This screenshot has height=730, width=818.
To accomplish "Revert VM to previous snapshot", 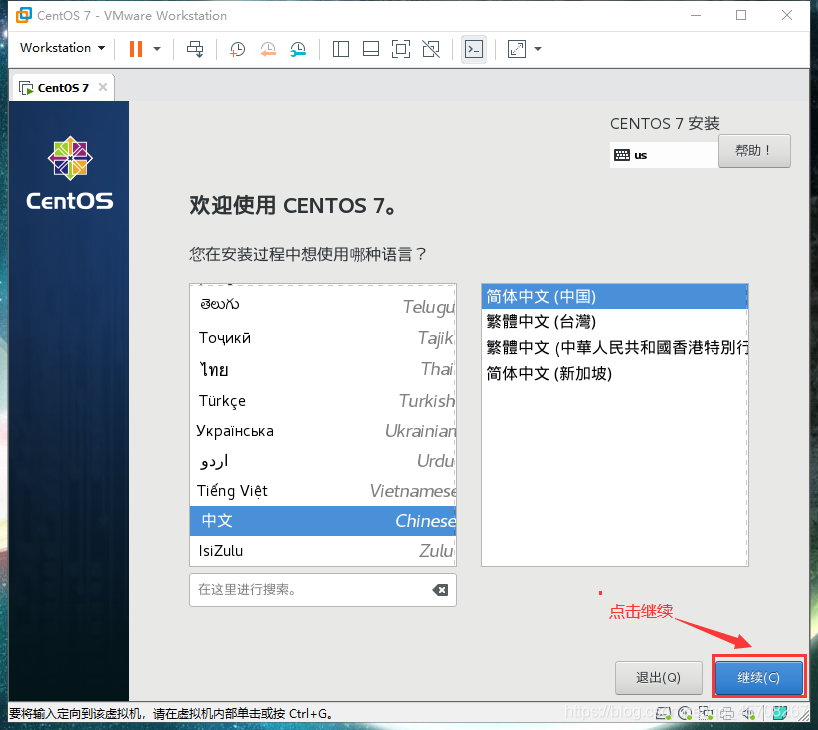I will (268, 50).
